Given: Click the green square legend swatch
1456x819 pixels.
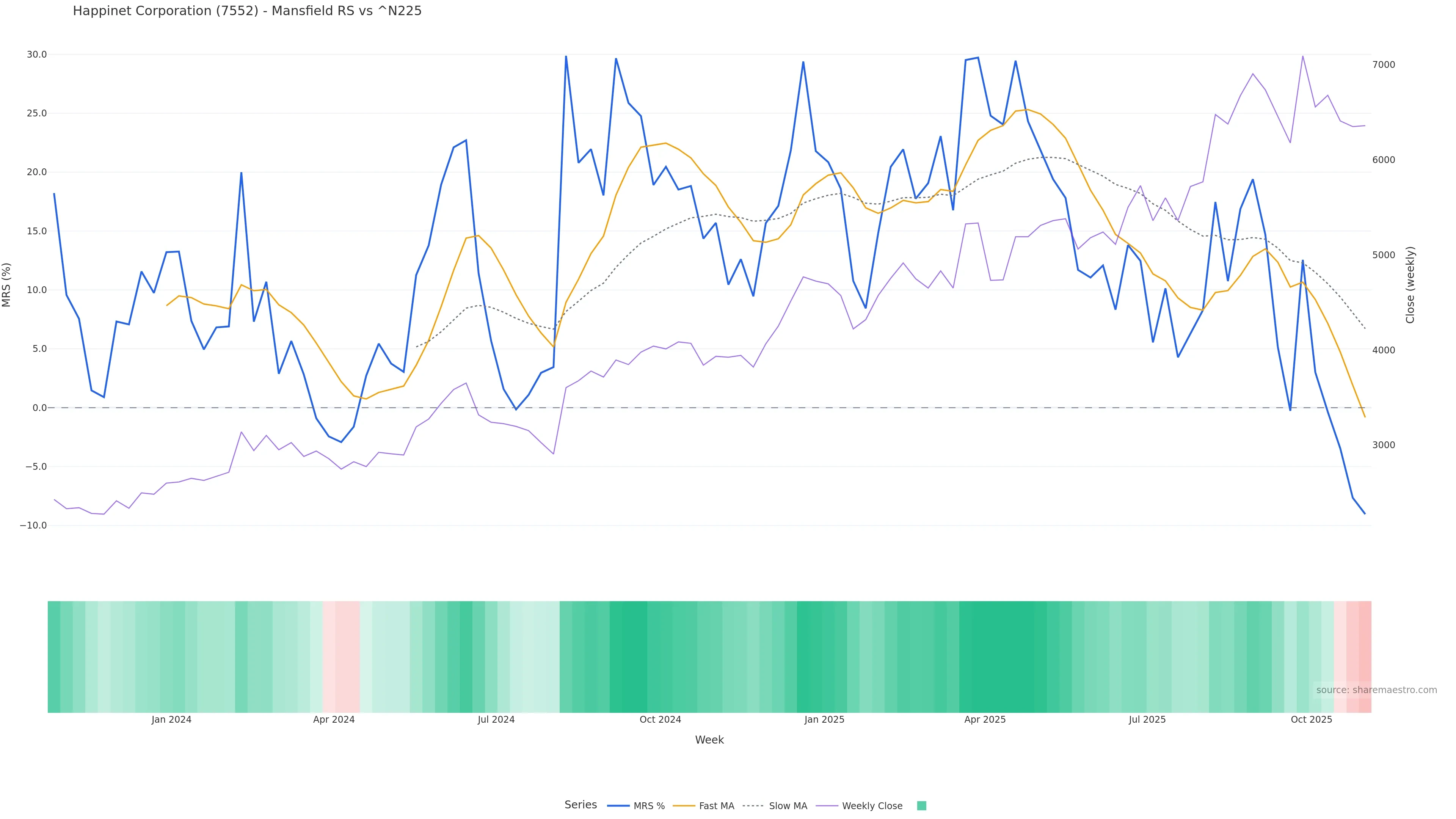Looking at the screenshot, I should (921, 806).
